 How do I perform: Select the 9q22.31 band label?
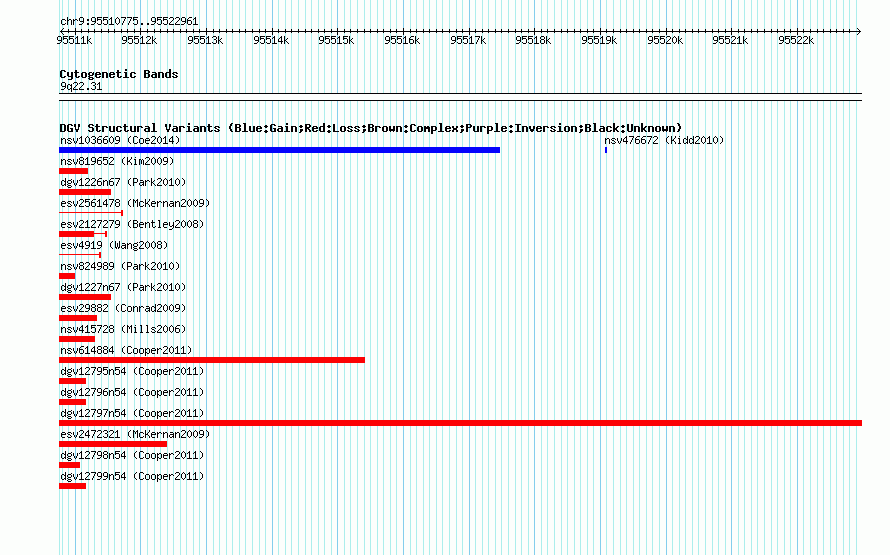[x=81, y=86]
